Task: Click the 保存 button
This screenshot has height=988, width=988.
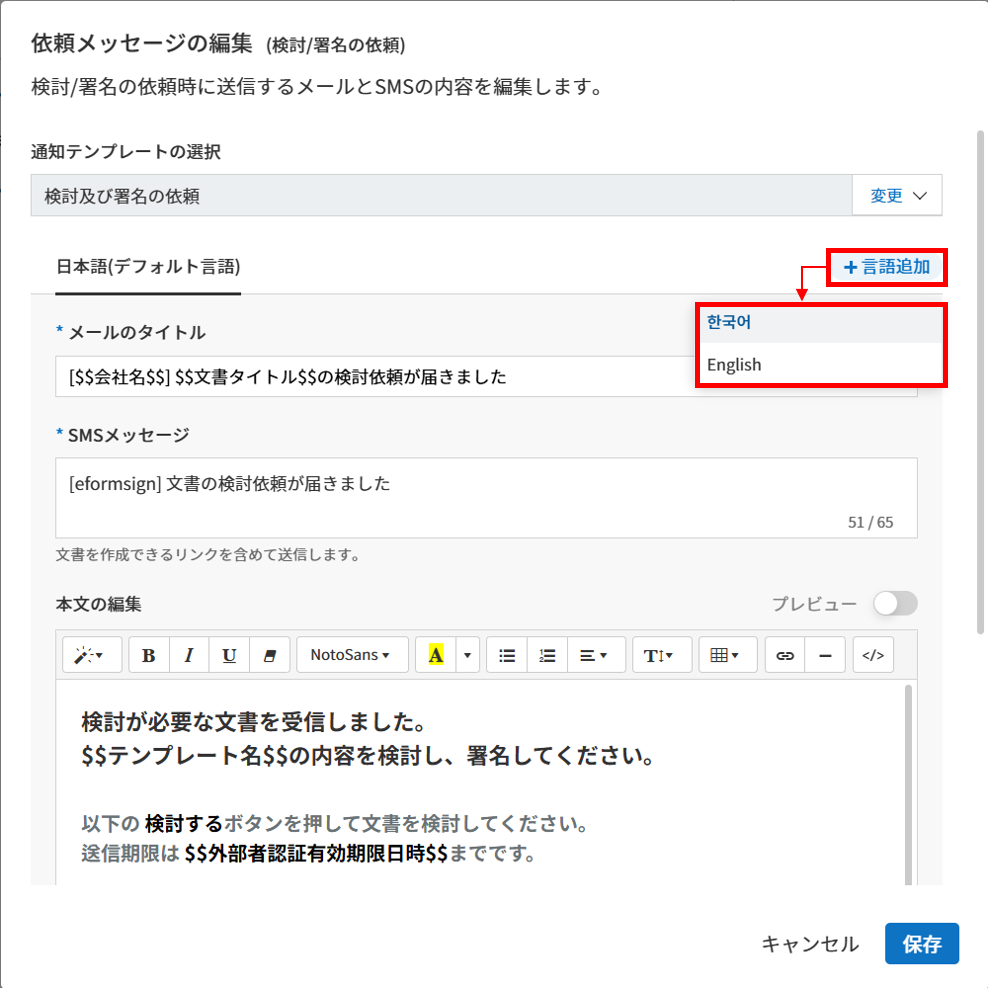Action: [921, 943]
